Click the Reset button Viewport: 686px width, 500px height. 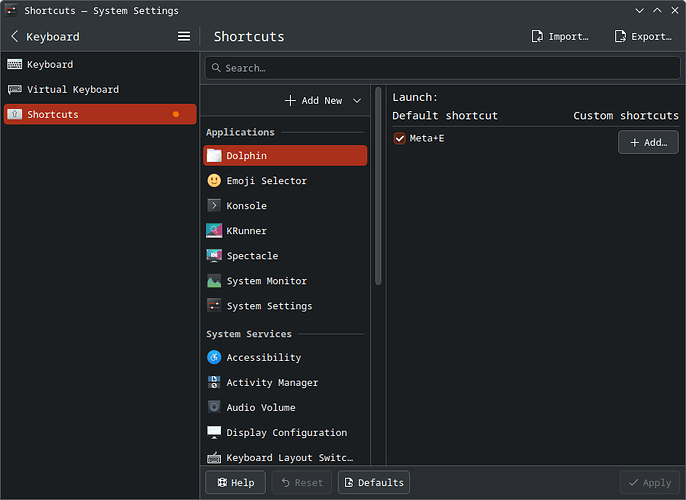[302, 482]
